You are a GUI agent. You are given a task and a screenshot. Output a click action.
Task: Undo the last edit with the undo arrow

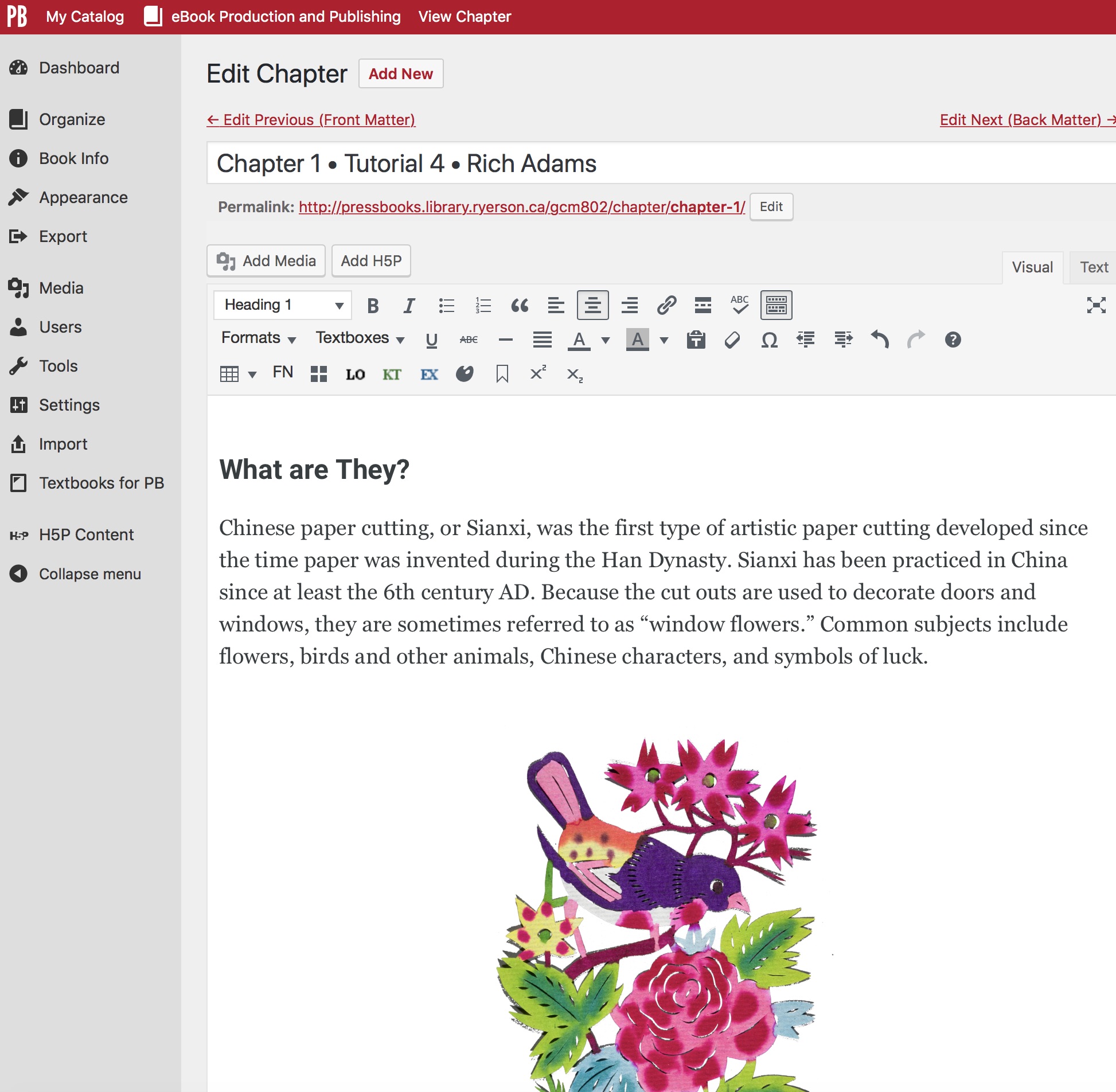click(x=879, y=340)
